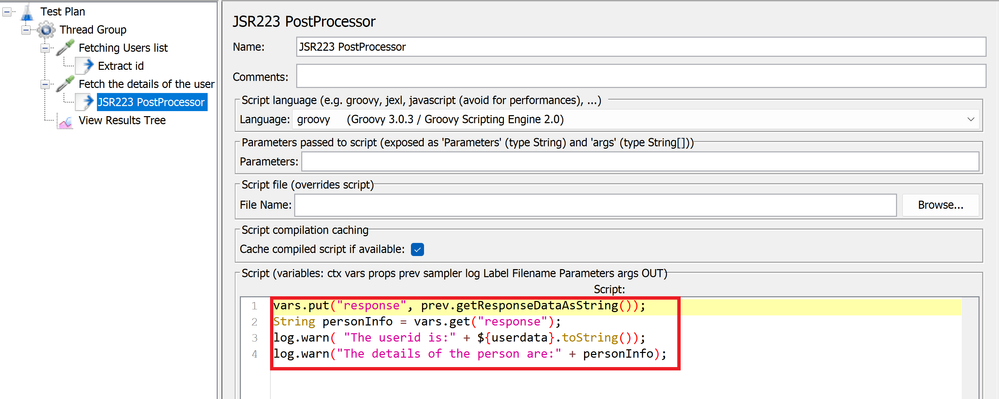The image size is (999, 399).
Task: Select Test Plan in the tree
Action: click(x=62, y=11)
